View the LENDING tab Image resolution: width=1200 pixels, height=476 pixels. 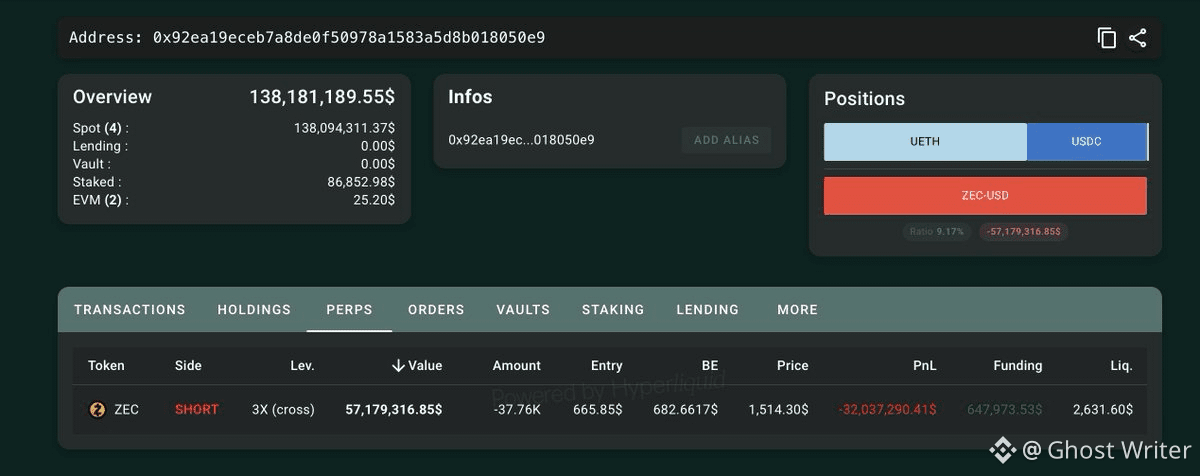pyautogui.click(x=708, y=310)
